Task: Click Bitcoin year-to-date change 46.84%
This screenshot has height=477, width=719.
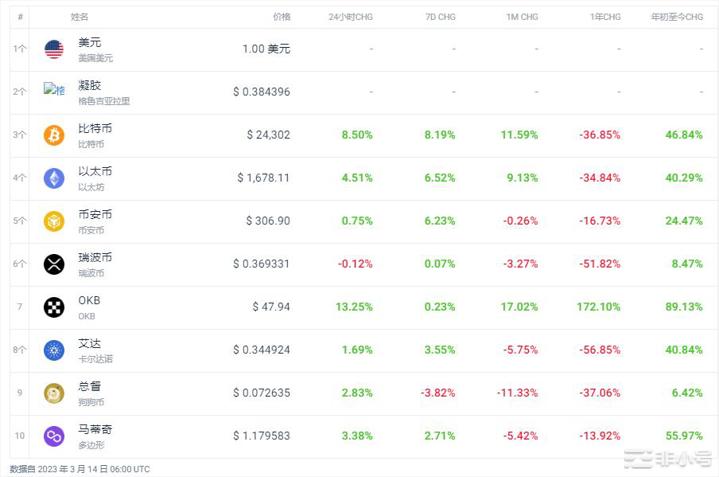Action: click(684, 135)
